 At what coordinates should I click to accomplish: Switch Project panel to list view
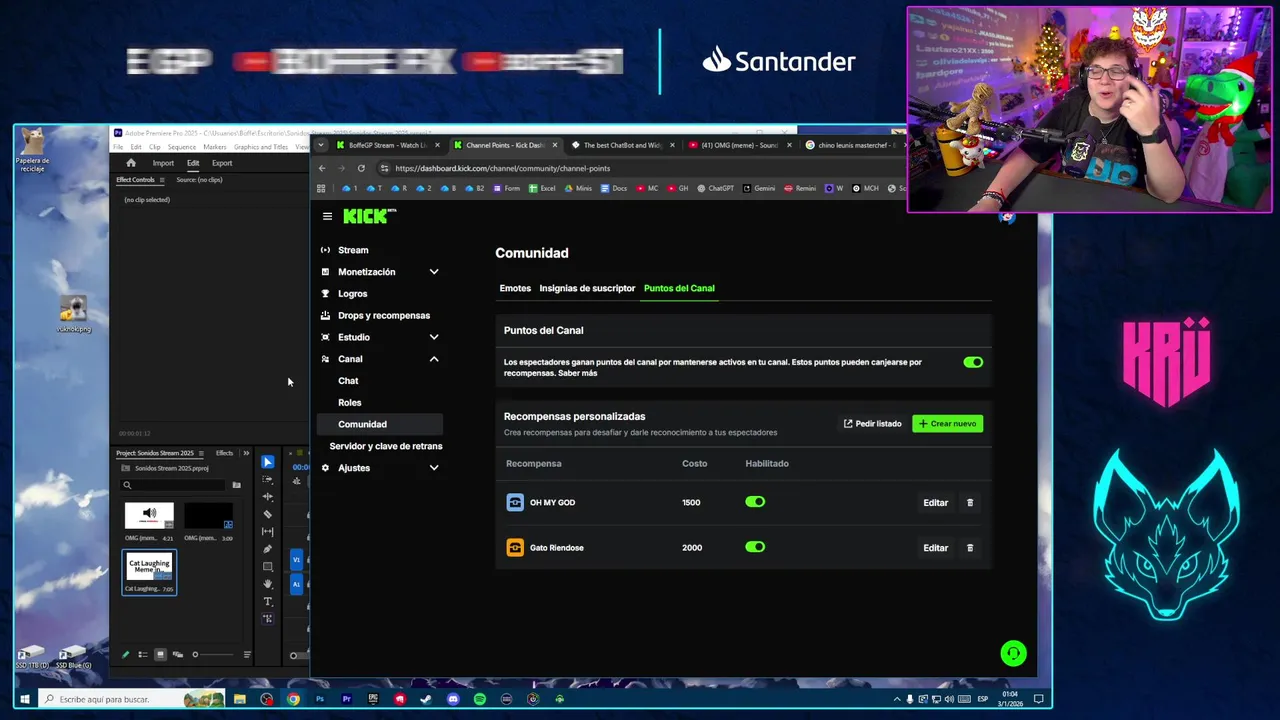(143, 655)
